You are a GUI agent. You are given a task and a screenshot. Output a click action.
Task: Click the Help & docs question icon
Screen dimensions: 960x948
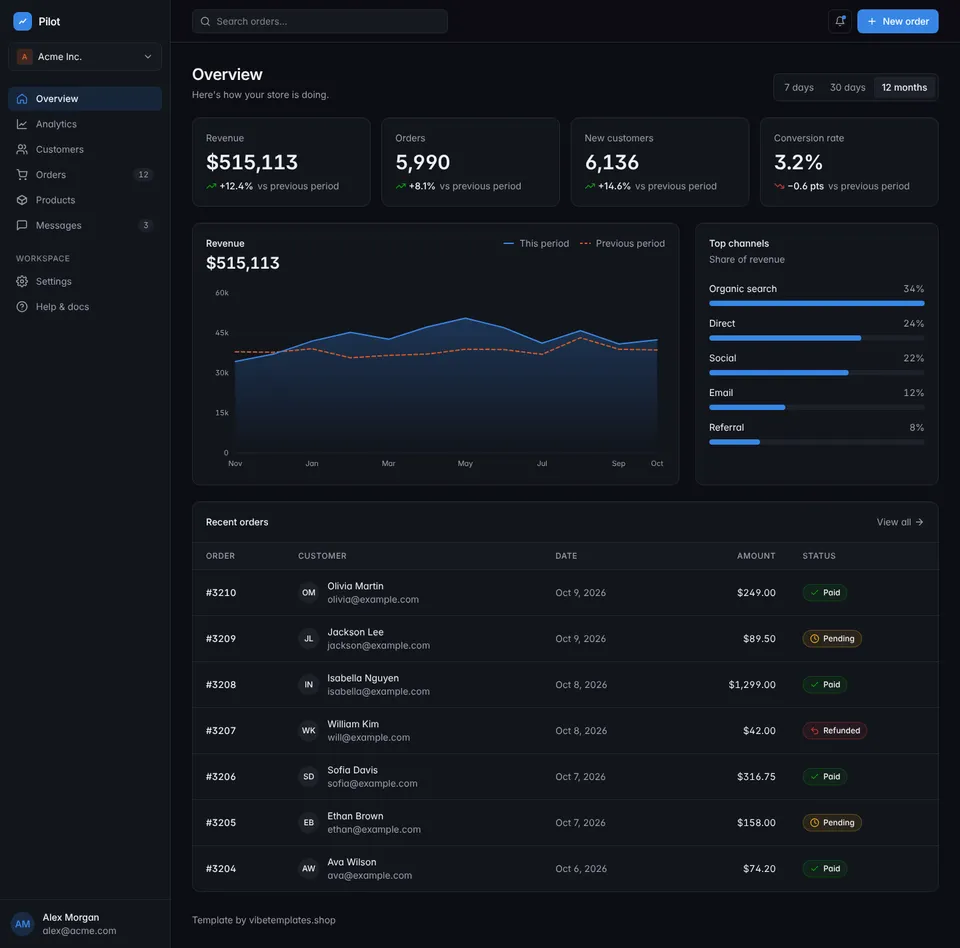coord(22,307)
